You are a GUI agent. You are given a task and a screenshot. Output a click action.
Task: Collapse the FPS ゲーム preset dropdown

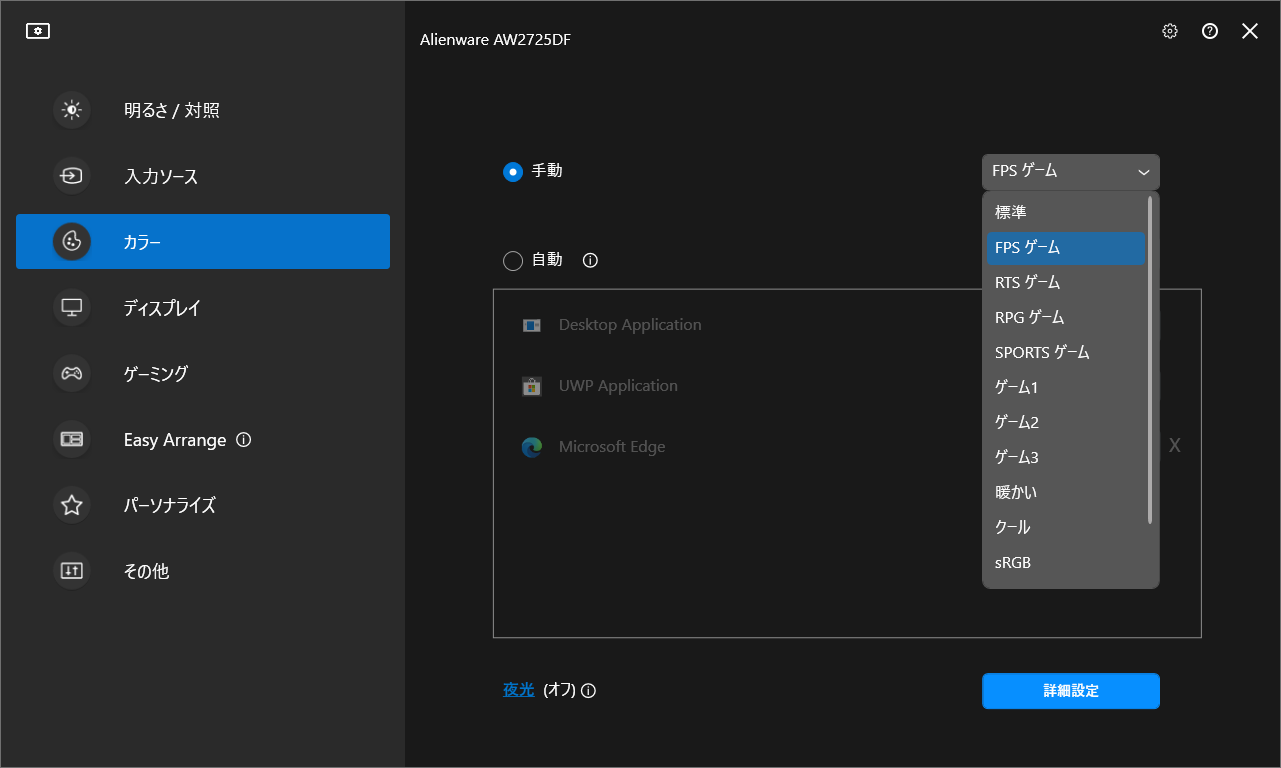click(x=1071, y=172)
